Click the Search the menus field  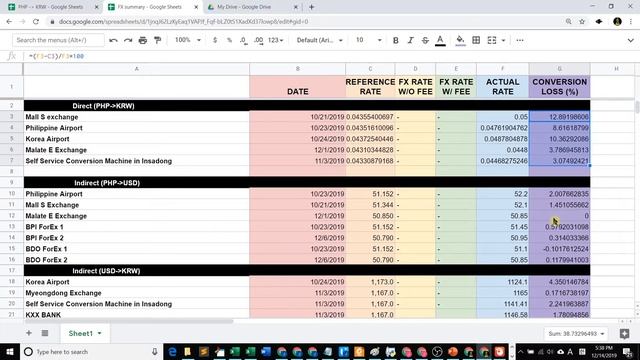pyautogui.click(x=58, y=40)
